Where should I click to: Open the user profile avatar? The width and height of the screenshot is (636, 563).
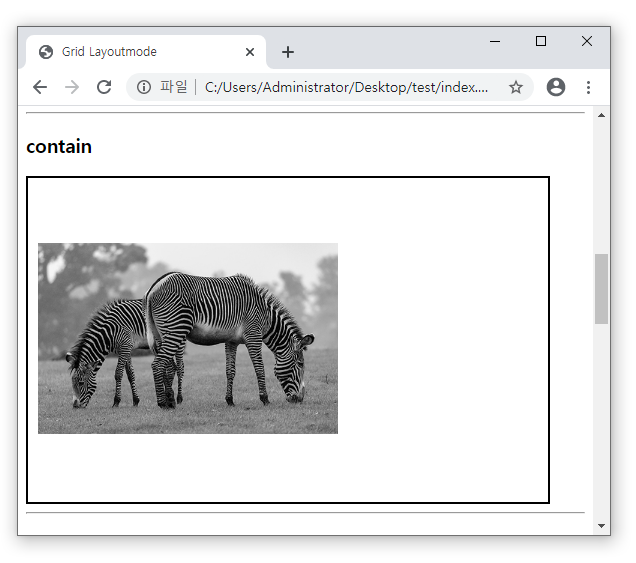click(555, 87)
